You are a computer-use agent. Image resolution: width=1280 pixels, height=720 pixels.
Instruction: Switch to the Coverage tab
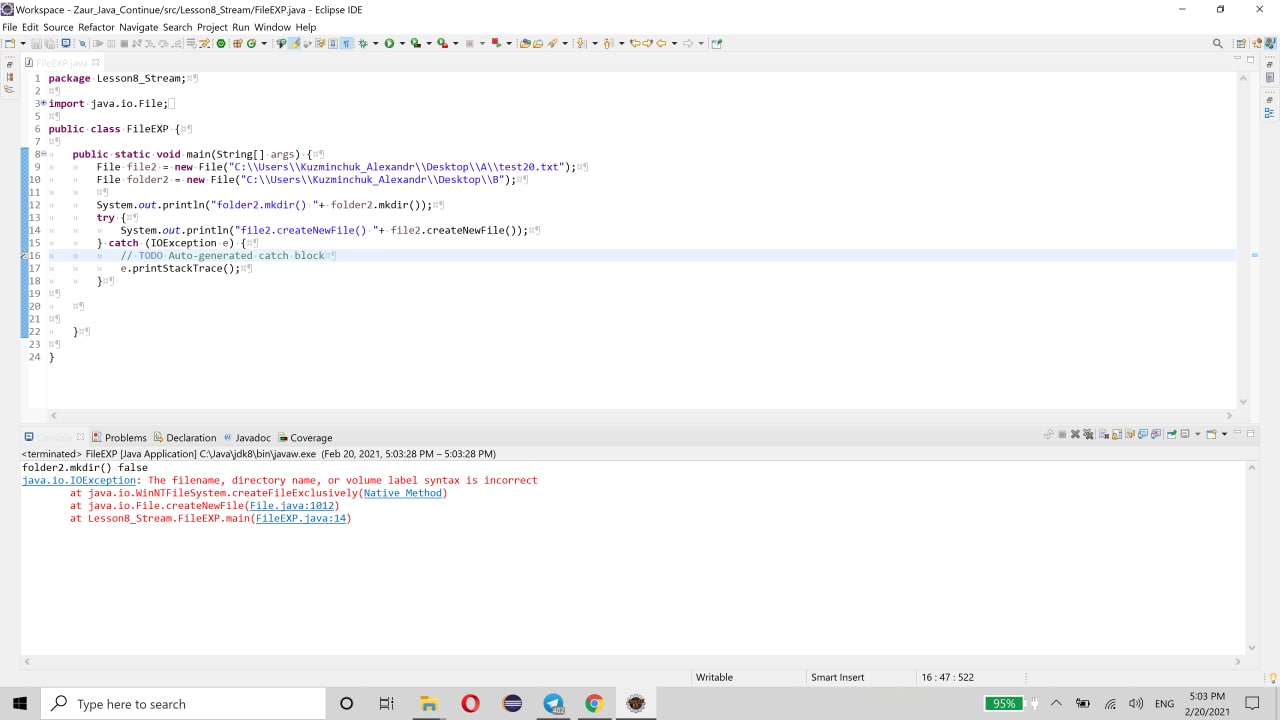pos(305,437)
